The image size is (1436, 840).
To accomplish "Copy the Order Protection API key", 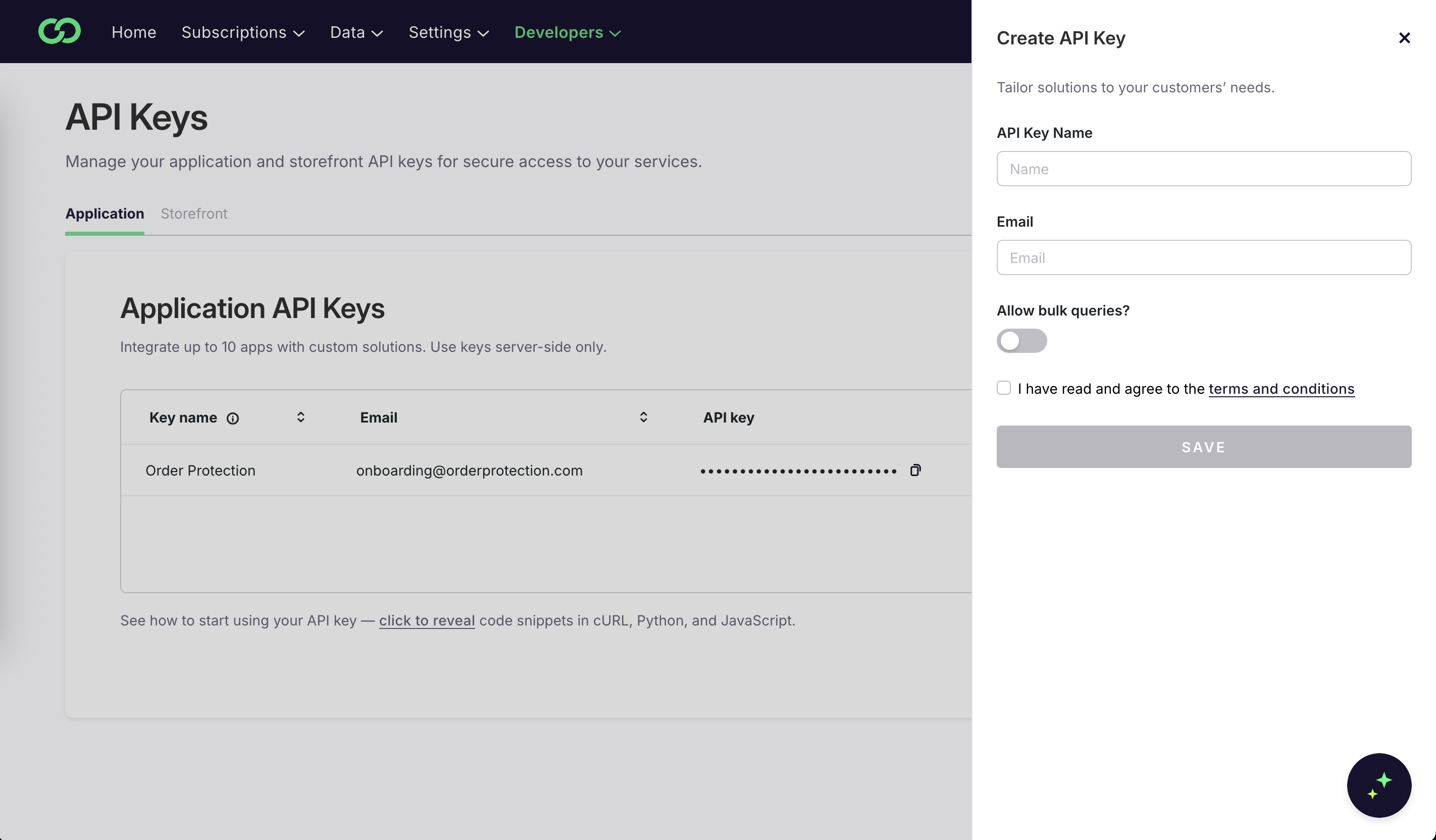I will click(x=915, y=470).
